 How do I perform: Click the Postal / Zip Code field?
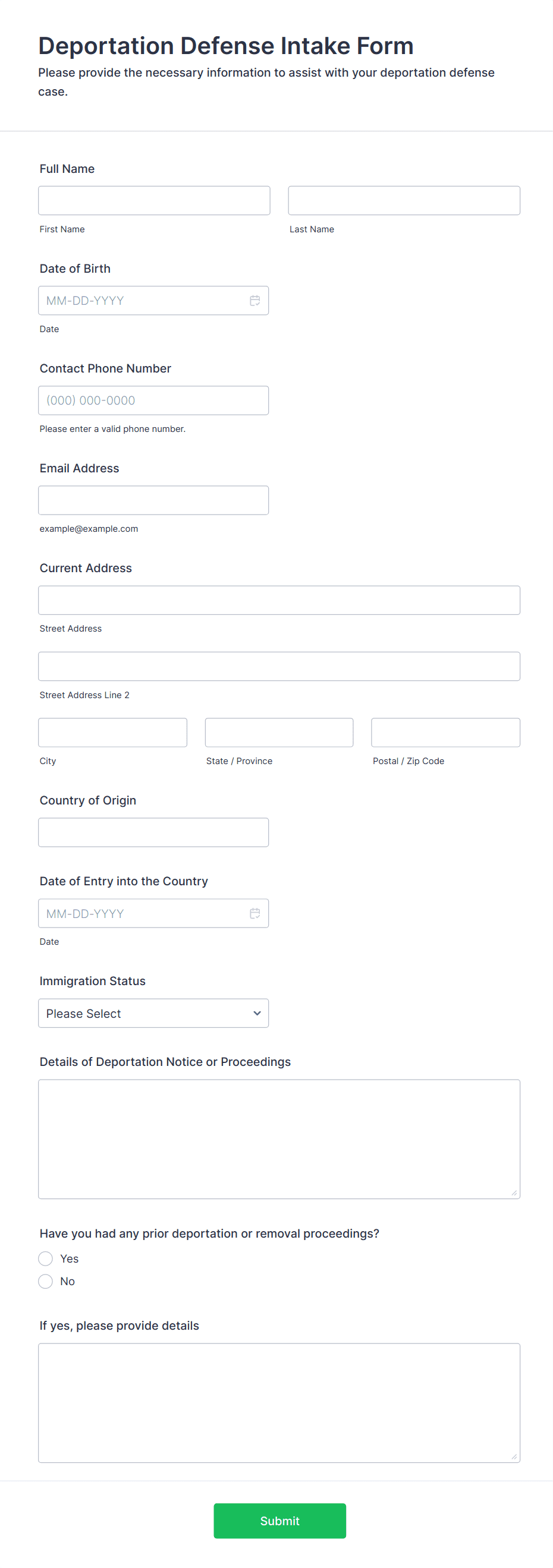pyautogui.click(x=445, y=732)
